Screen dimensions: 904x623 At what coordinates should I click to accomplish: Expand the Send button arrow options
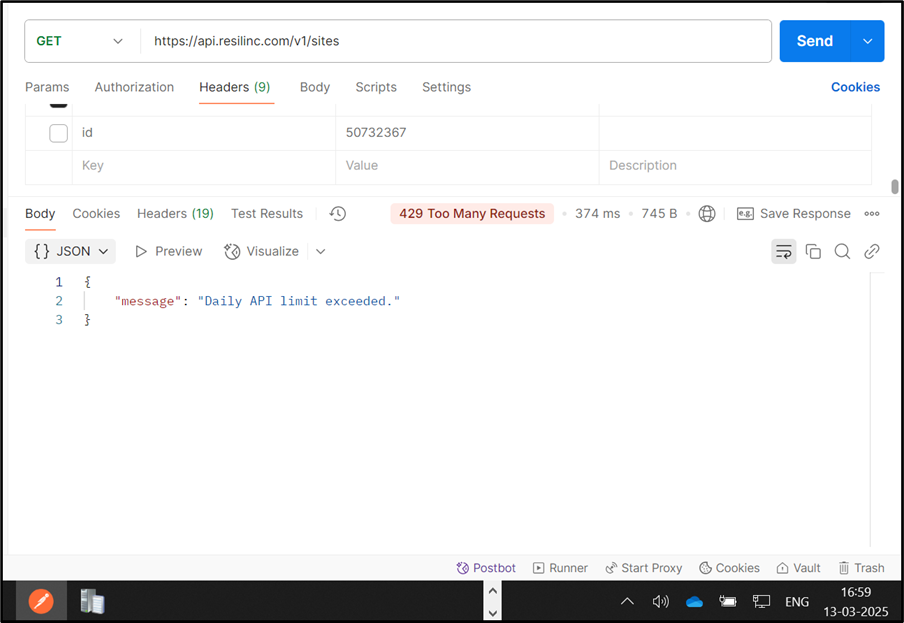[867, 41]
